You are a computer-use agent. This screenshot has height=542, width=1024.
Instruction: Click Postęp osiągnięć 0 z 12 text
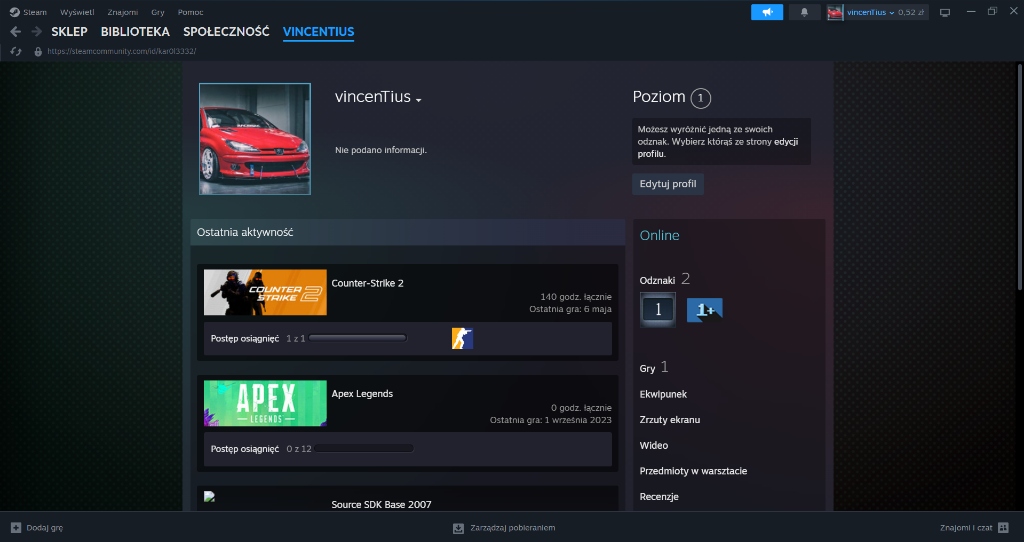[261, 449]
